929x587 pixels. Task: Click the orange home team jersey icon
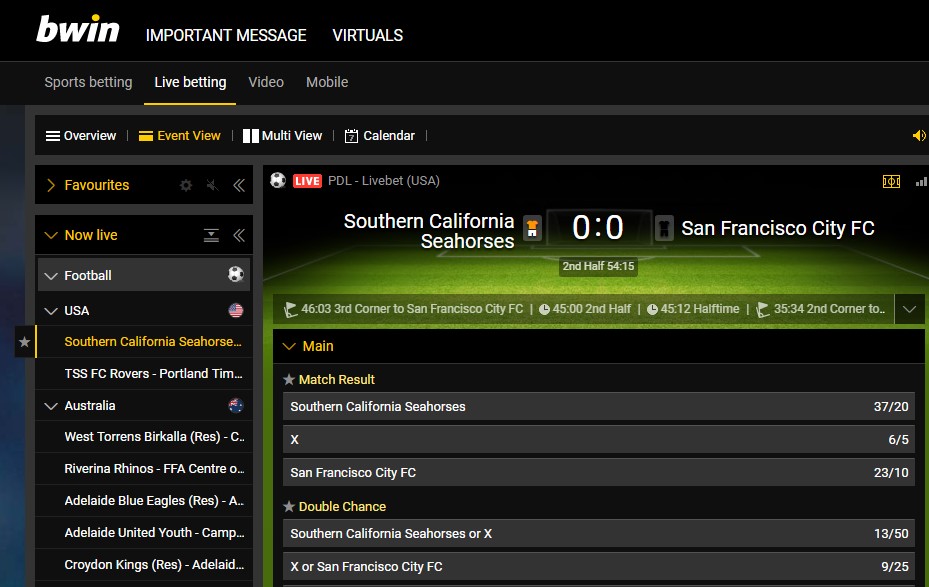(x=532, y=228)
